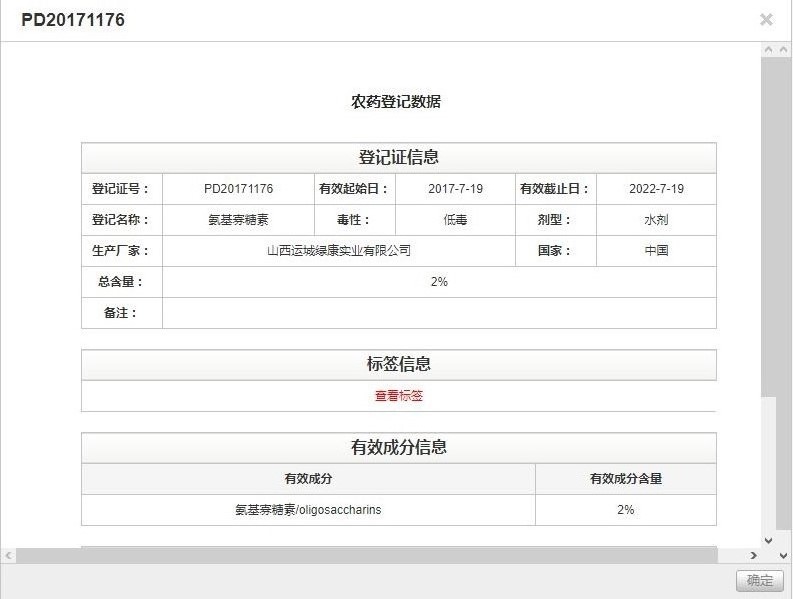Open the 查看标签 link
793x599 pixels.
[x=399, y=396]
